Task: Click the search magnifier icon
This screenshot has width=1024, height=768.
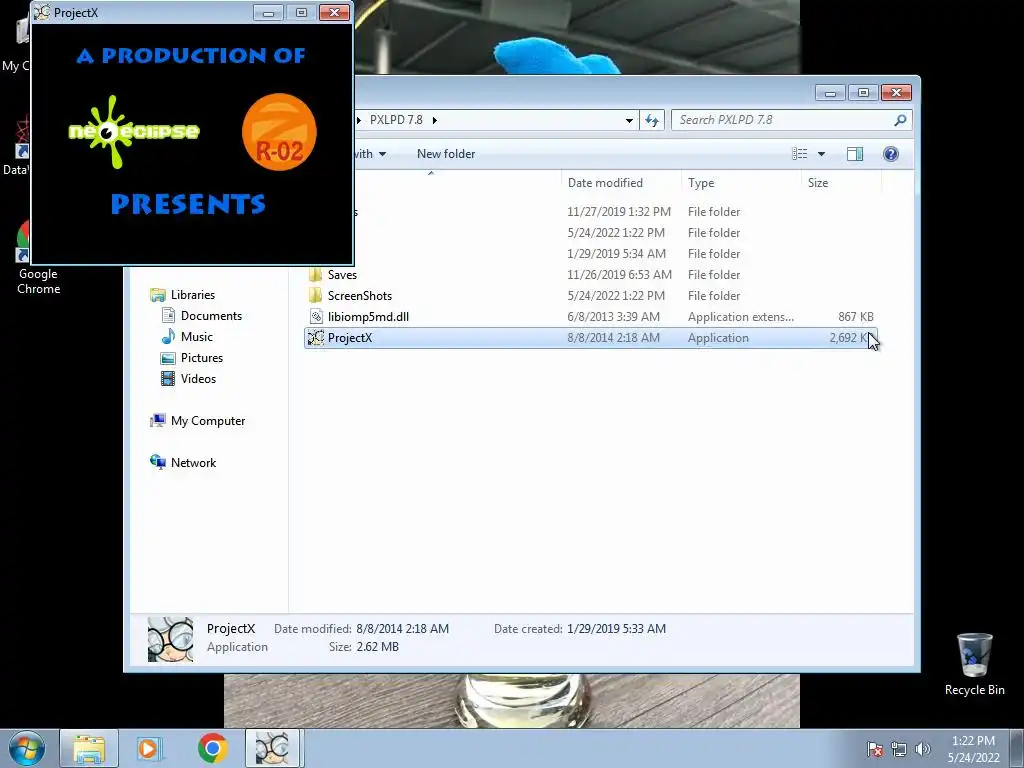Action: click(x=900, y=120)
